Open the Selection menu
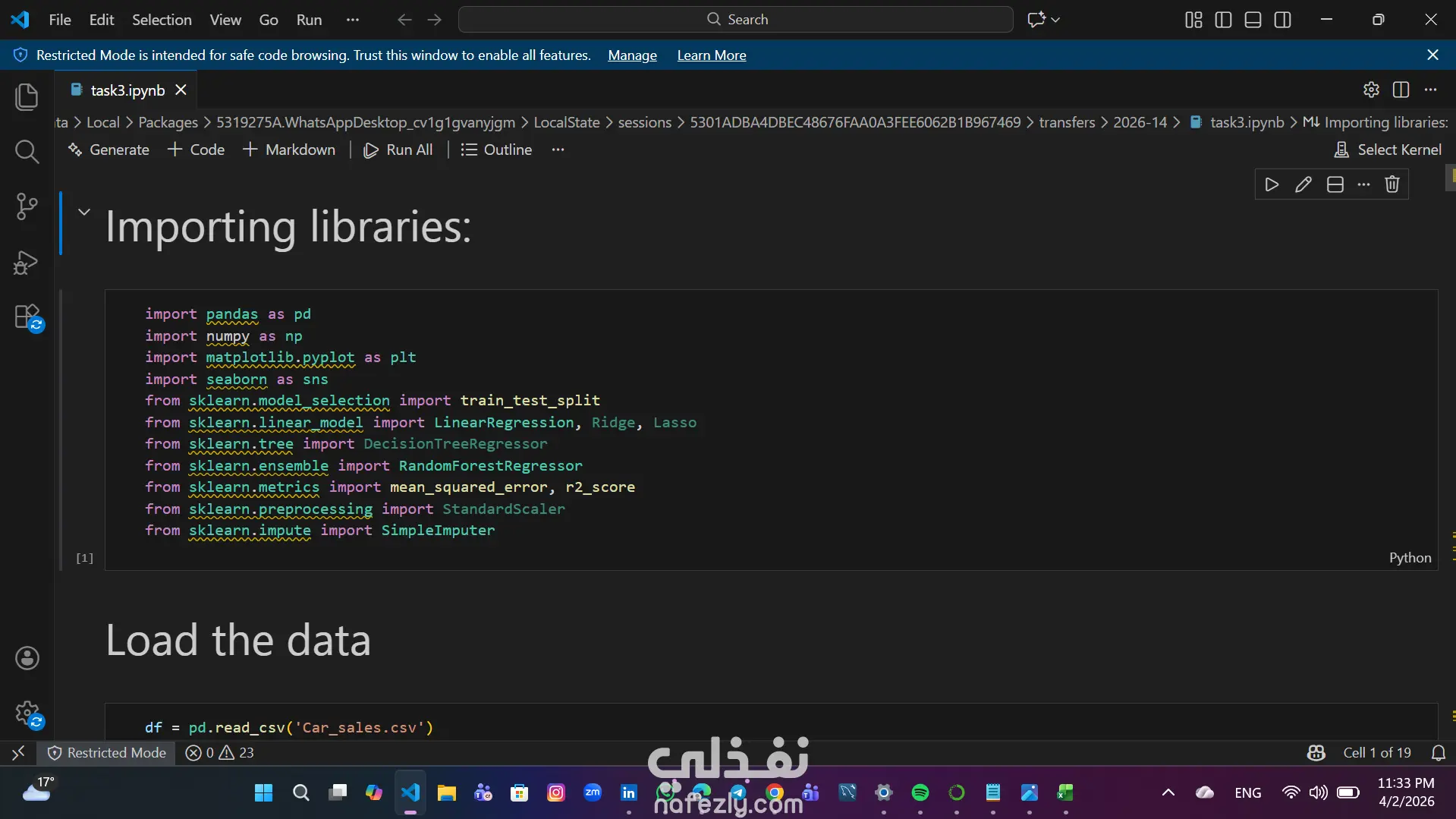The width and height of the screenshot is (1456, 819). [162, 20]
